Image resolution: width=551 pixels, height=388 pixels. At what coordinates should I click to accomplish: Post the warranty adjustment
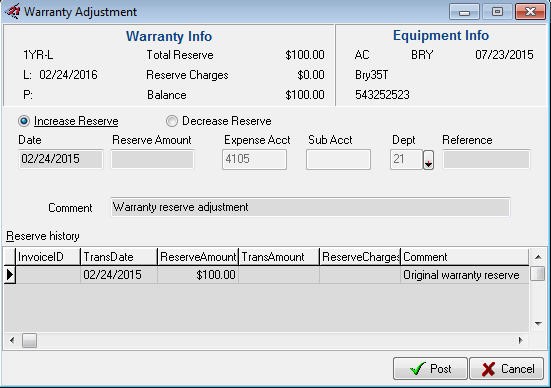point(430,369)
